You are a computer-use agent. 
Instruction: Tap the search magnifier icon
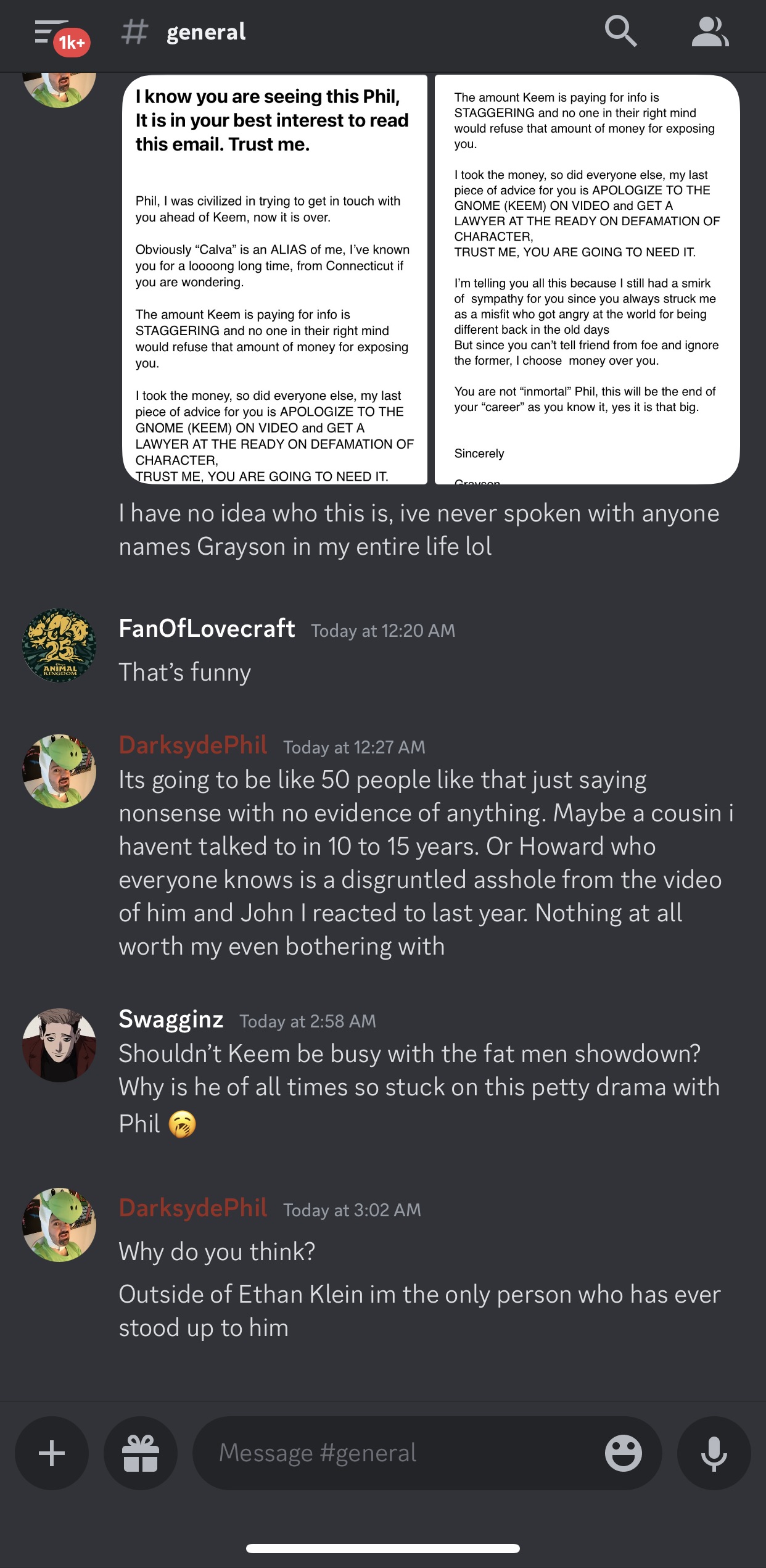click(x=620, y=31)
